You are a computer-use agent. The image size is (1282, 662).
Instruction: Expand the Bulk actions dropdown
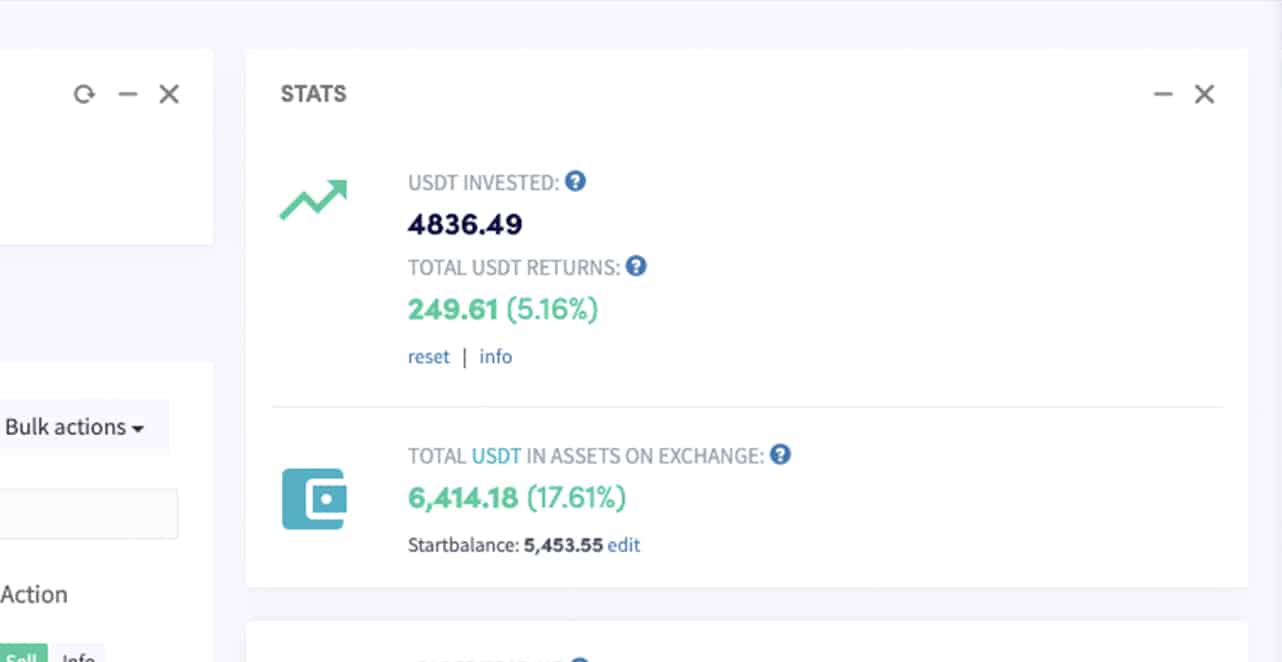coord(74,427)
